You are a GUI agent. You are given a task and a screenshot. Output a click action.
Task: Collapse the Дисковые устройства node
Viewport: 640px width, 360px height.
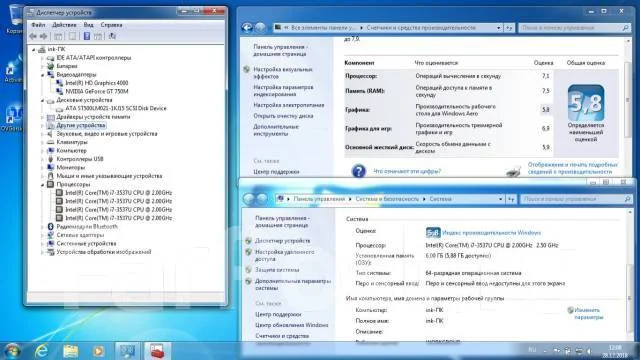point(42,100)
